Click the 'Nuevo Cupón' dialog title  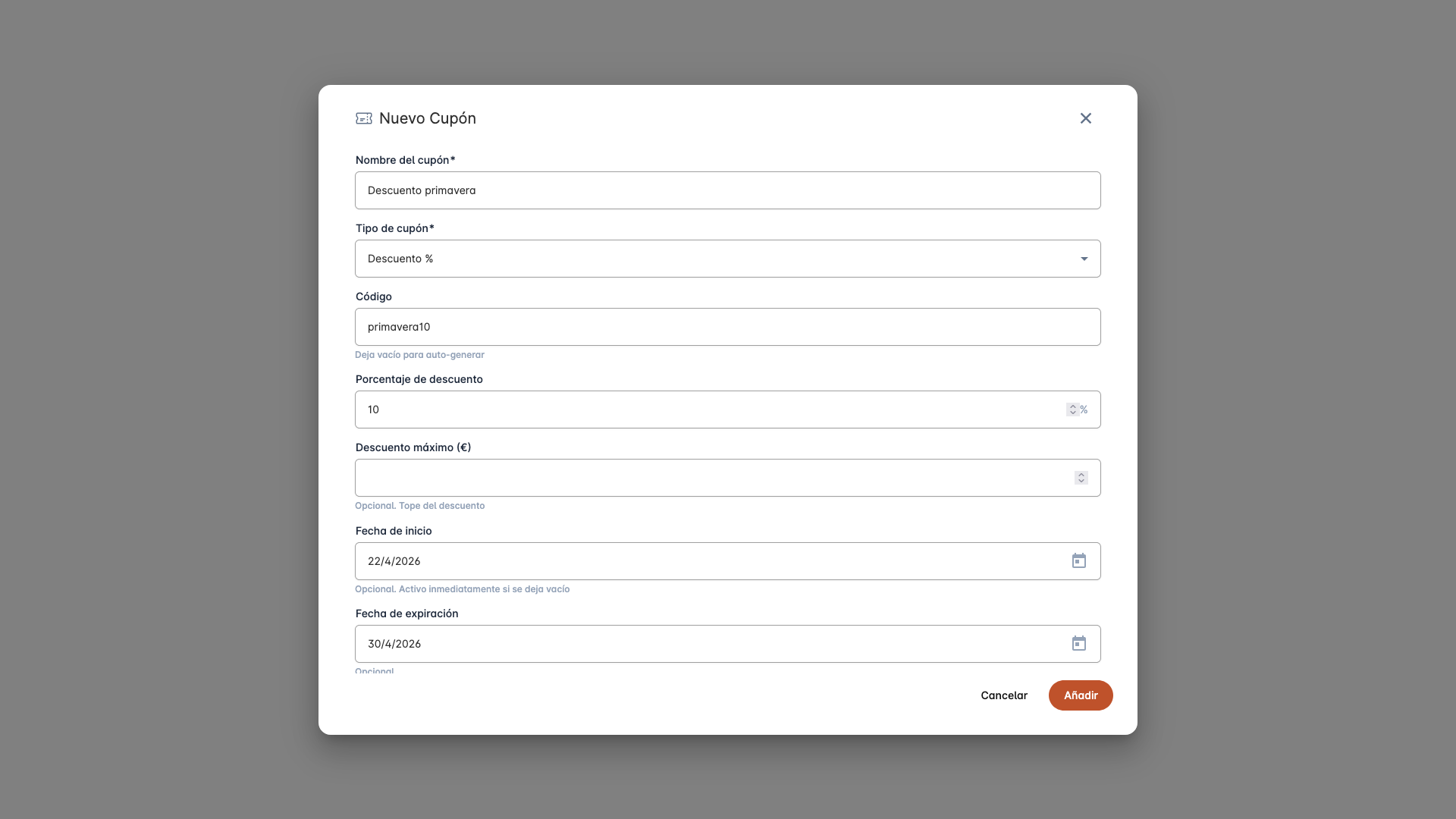pyautogui.click(x=428, y=118)
